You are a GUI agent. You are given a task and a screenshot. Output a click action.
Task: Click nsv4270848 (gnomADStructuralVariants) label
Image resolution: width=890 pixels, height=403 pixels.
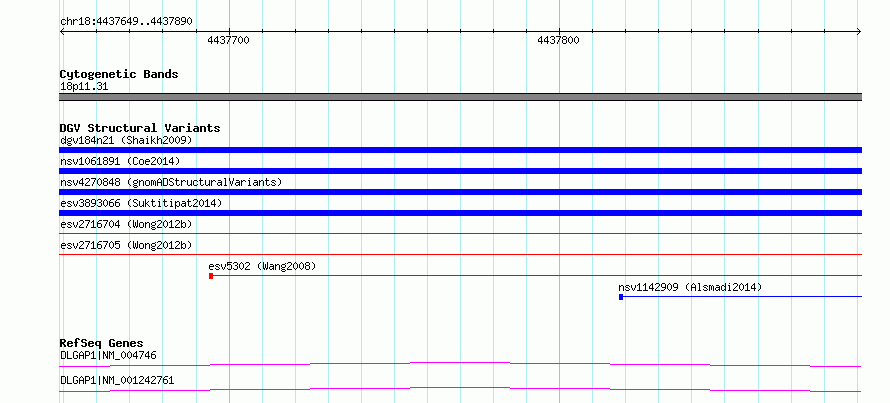[x=171, y=182]
